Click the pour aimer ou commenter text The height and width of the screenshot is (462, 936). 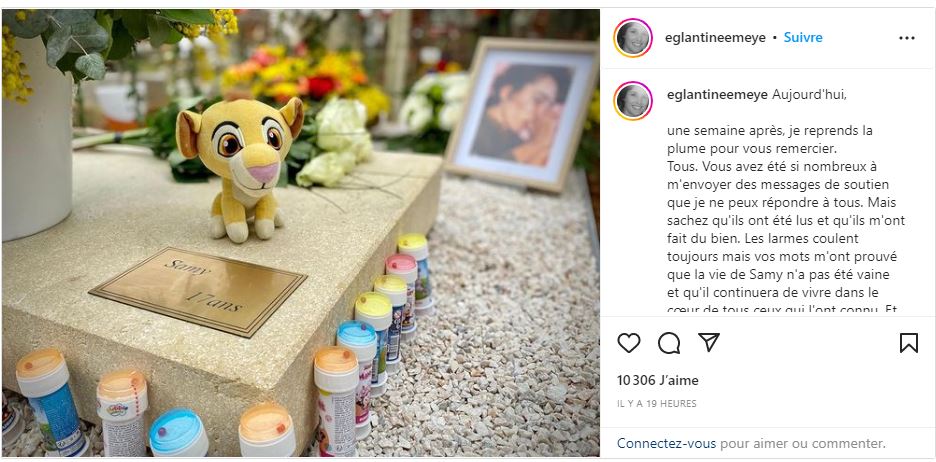pos(803,443)
